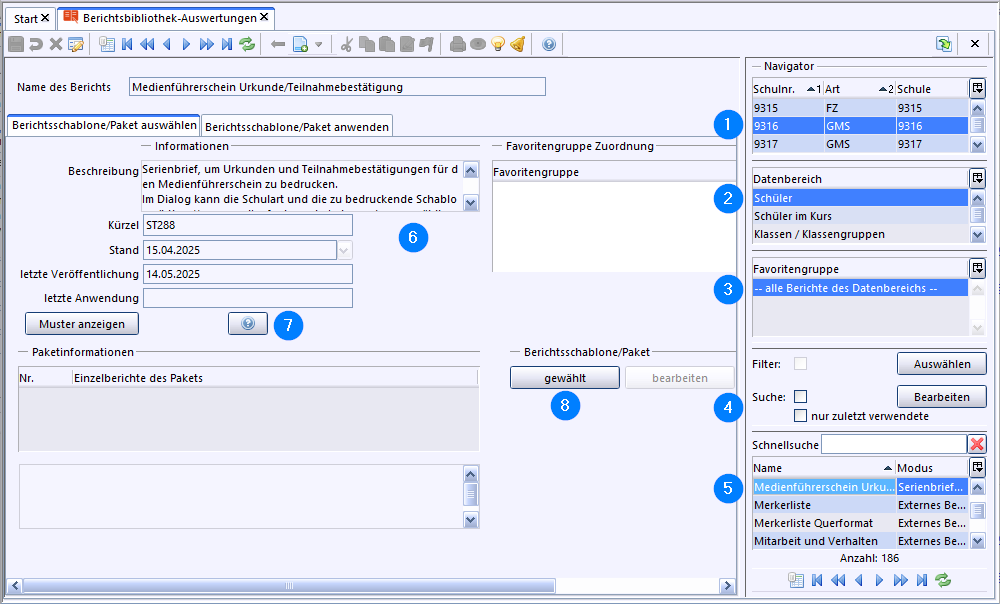Image resolution: width=1000 pixels, height=604 pixels.
Task: Click the save disk icon in the main toolbar
Action: point(16,44)
